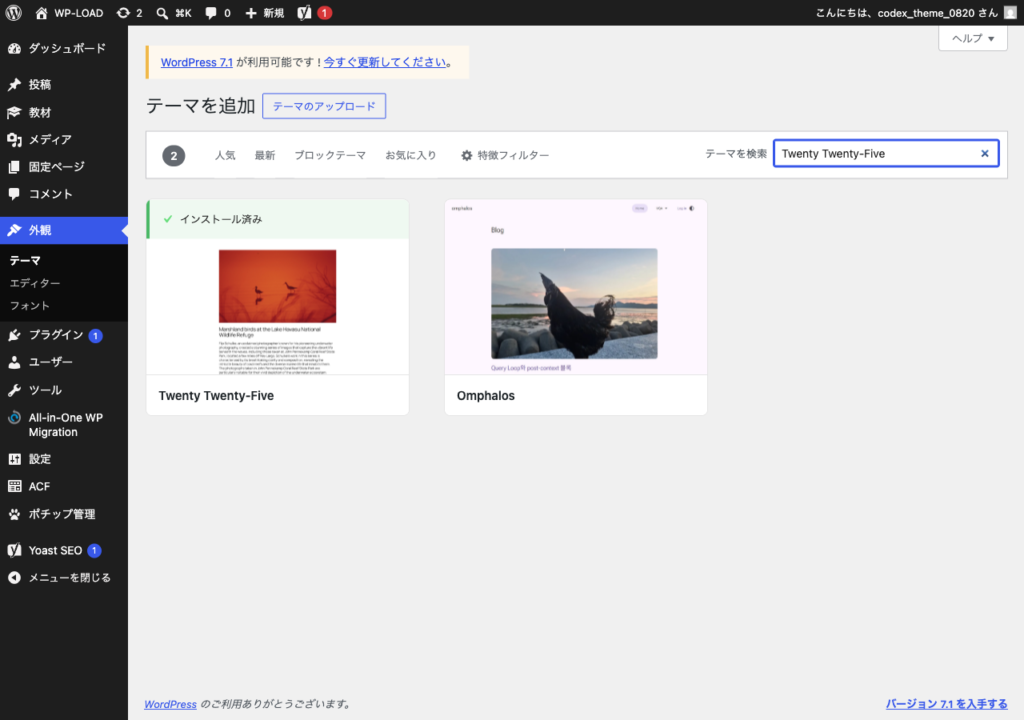Open 教材 graduation cap menu
Image resolution: width=1024 pixels, height=720 pixels.
pos(64,112)
